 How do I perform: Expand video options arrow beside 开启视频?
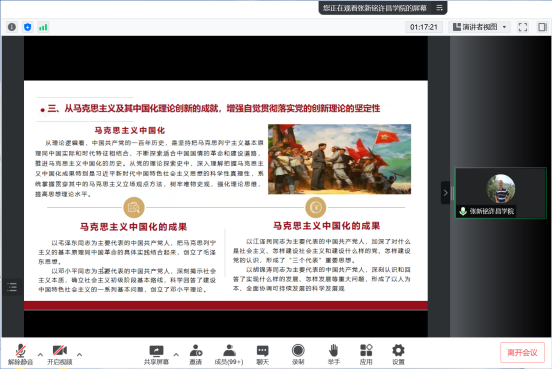point(79,354)
